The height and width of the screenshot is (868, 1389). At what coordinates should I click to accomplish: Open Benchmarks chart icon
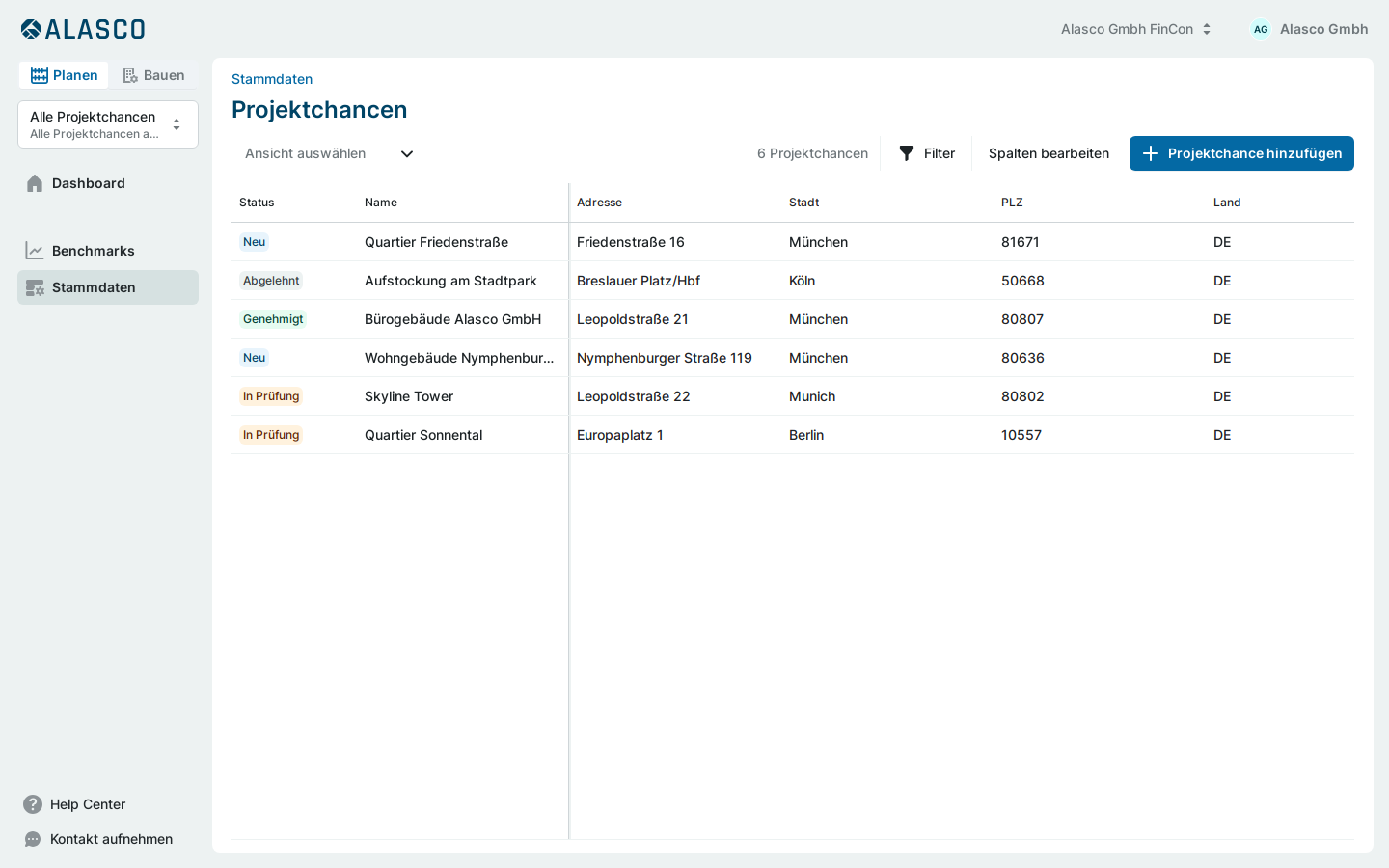(35, 251)
